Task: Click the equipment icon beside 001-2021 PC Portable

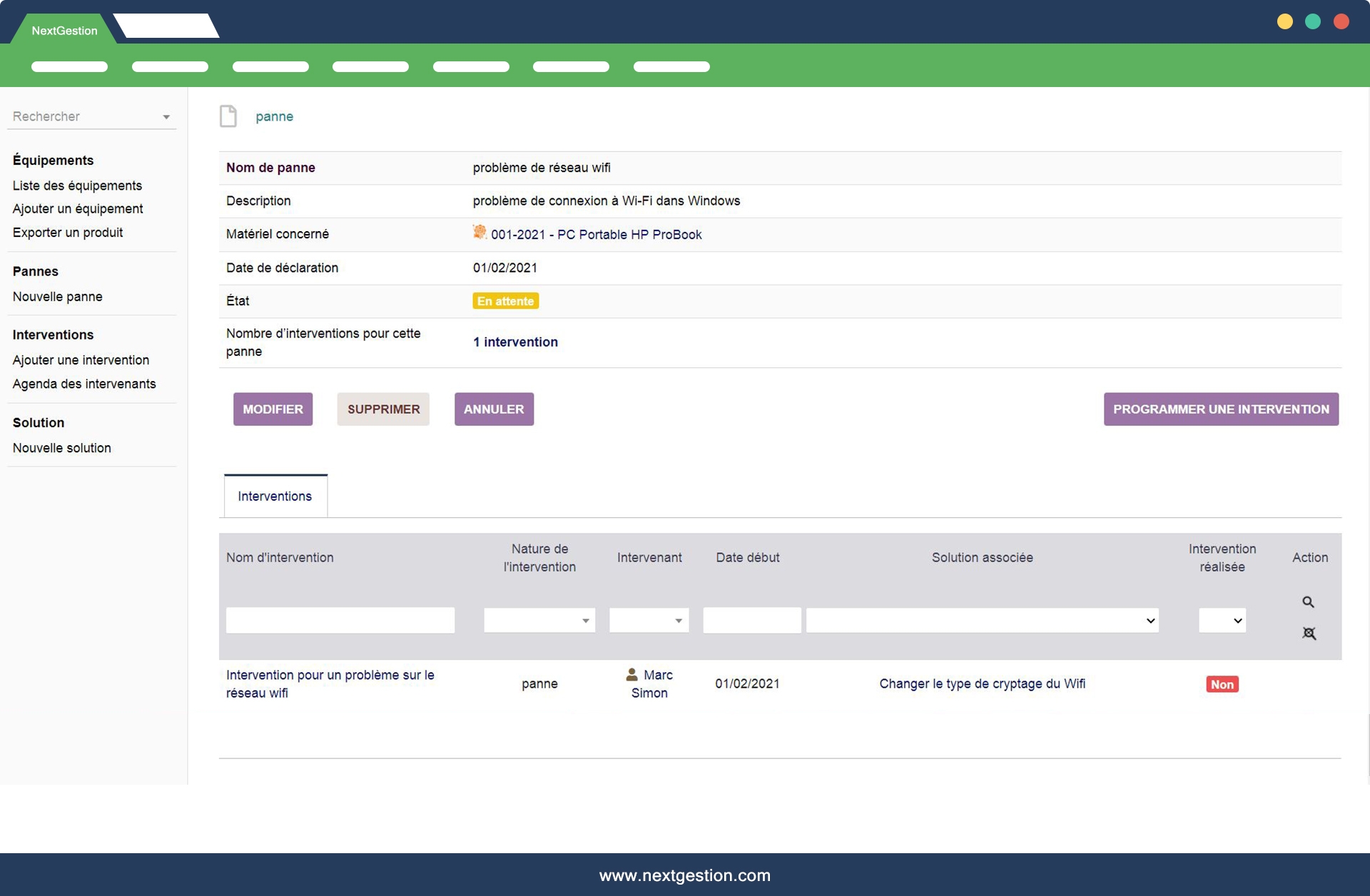Action: coord(479,233)
